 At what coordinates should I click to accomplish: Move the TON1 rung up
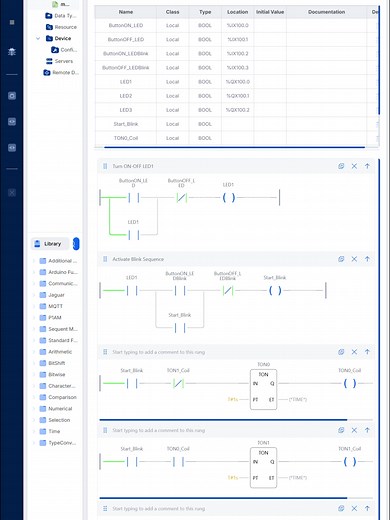click(367, 430)
